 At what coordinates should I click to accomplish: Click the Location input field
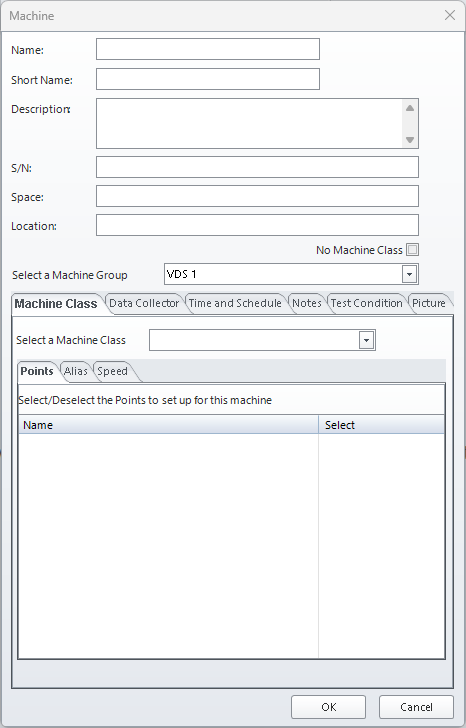(257, 225)
